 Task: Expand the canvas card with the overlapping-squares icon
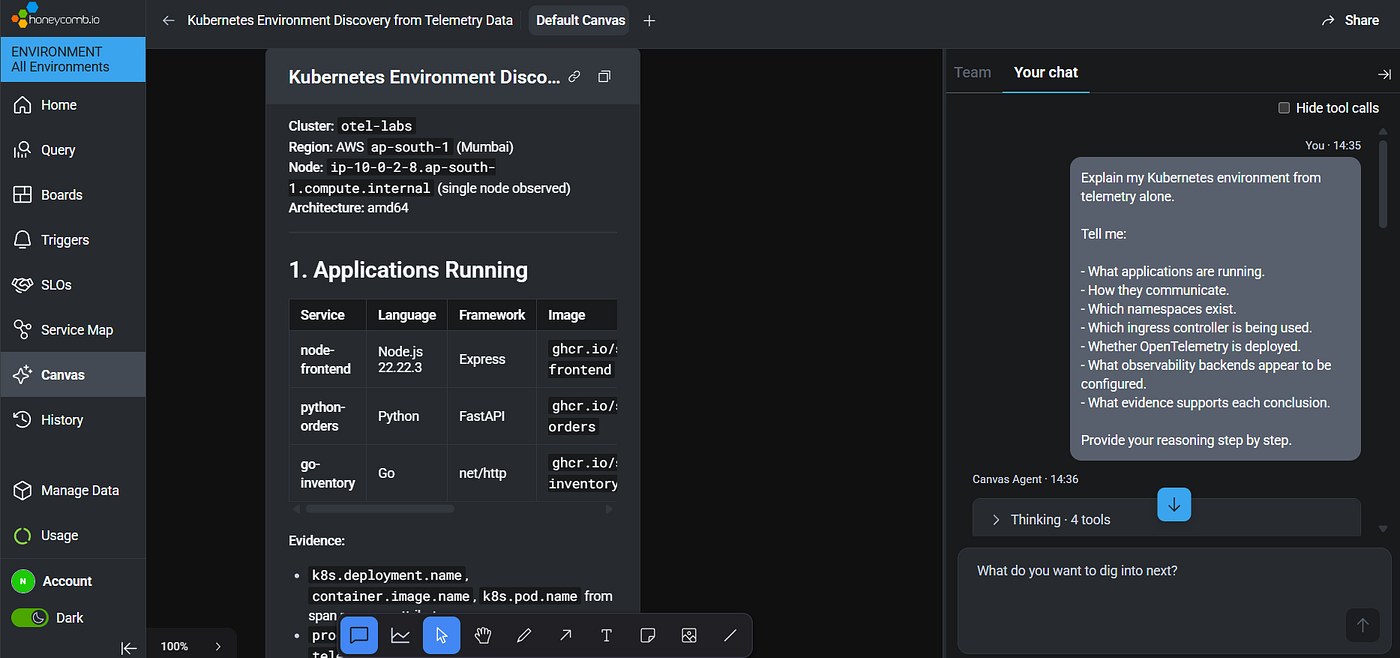point(604,77)
